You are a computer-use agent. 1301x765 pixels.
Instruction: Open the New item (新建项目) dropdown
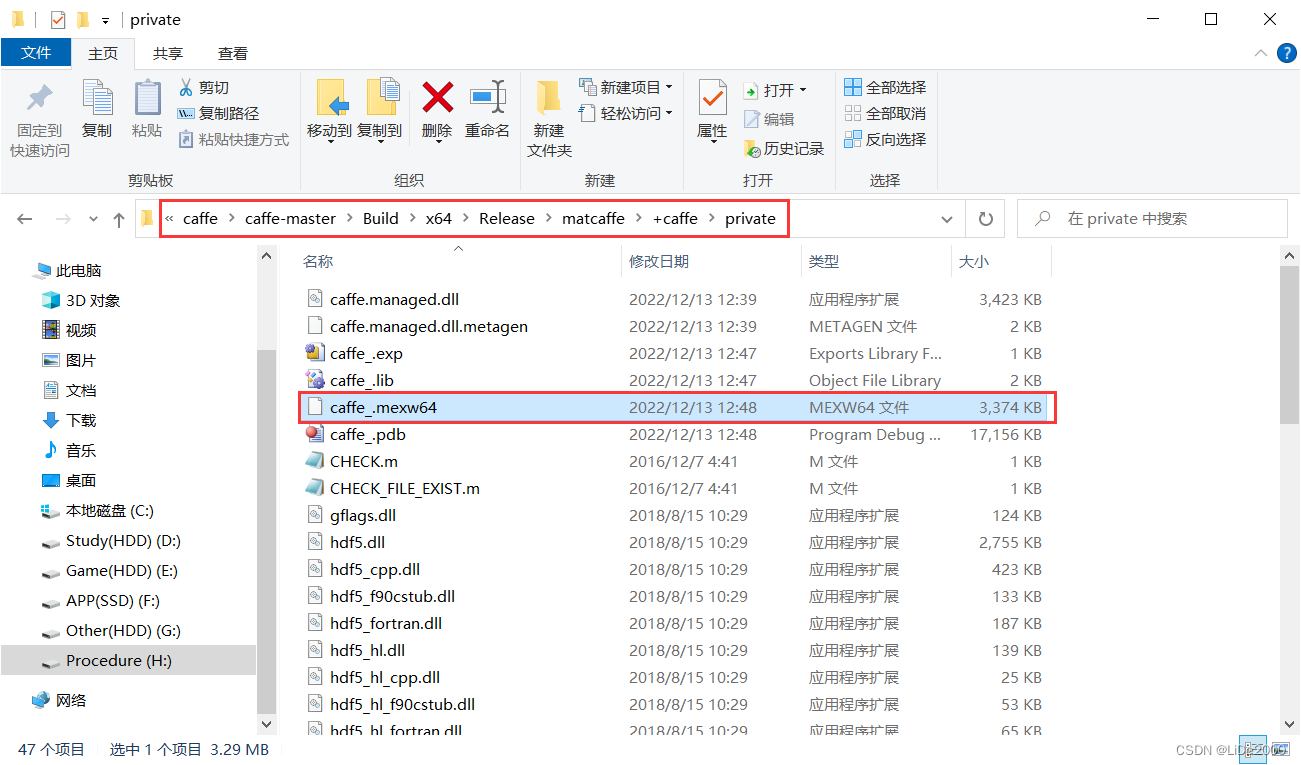click(626, 87)
